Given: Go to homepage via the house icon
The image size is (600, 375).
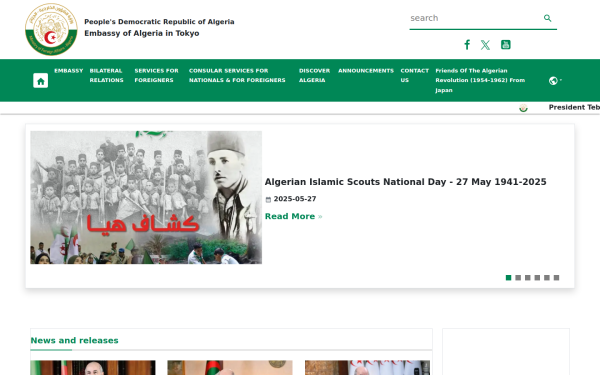Looking at the screenshot, I should (x=41, y=80).
